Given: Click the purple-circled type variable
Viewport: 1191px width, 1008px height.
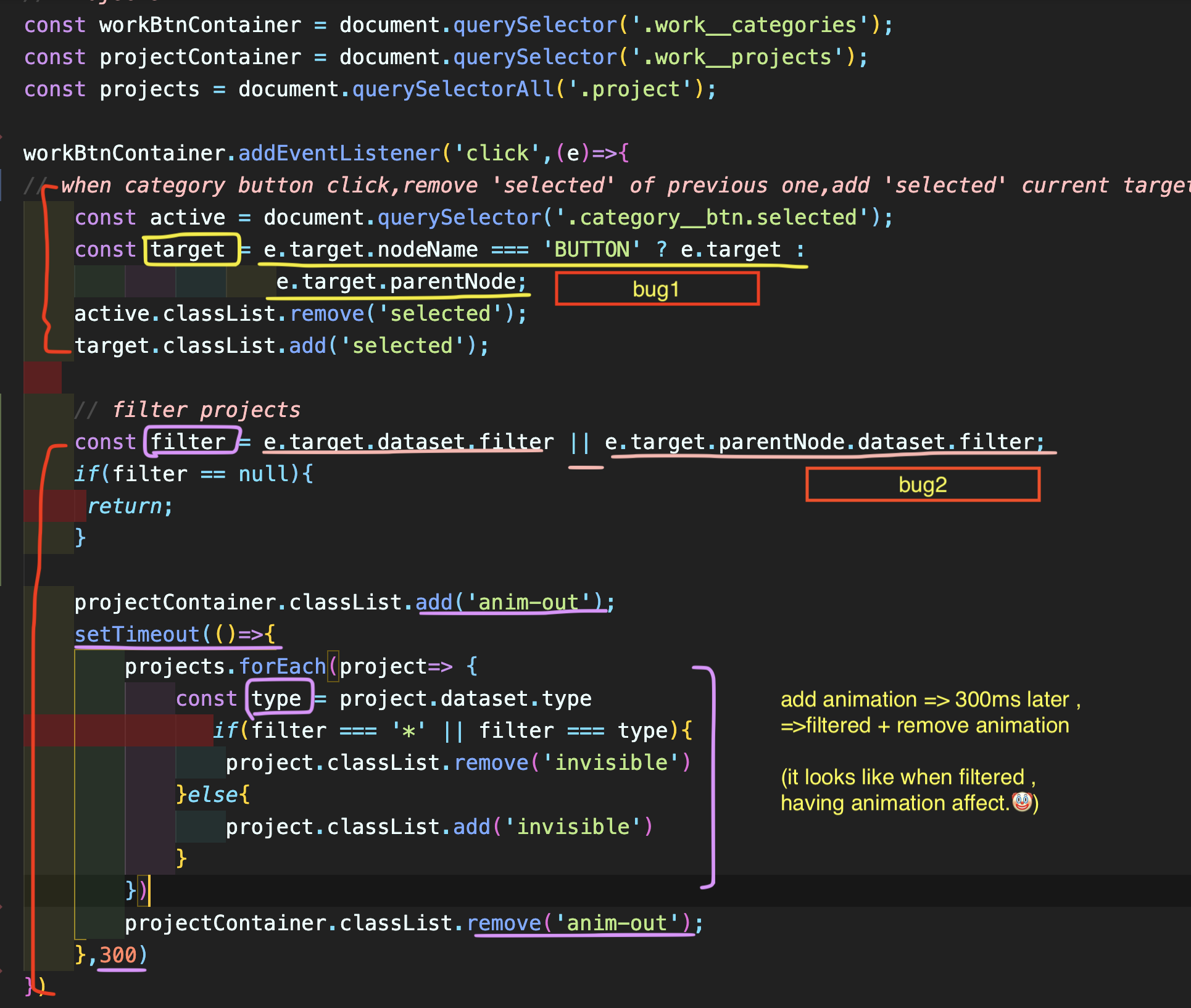Looking at the screenshot, I should tap(278, 698).
